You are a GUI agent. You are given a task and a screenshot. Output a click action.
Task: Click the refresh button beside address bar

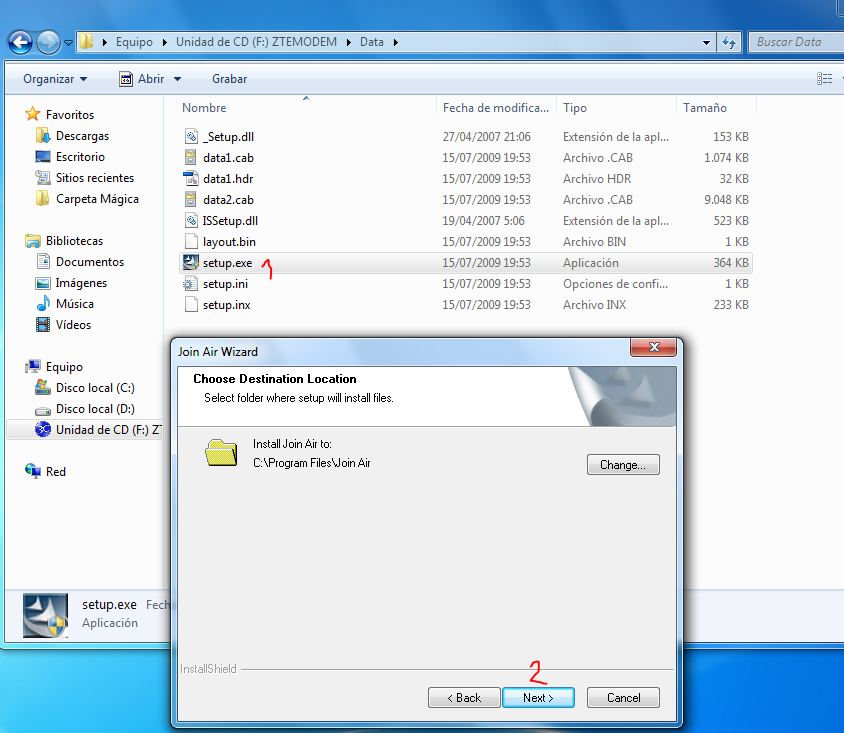729,42
